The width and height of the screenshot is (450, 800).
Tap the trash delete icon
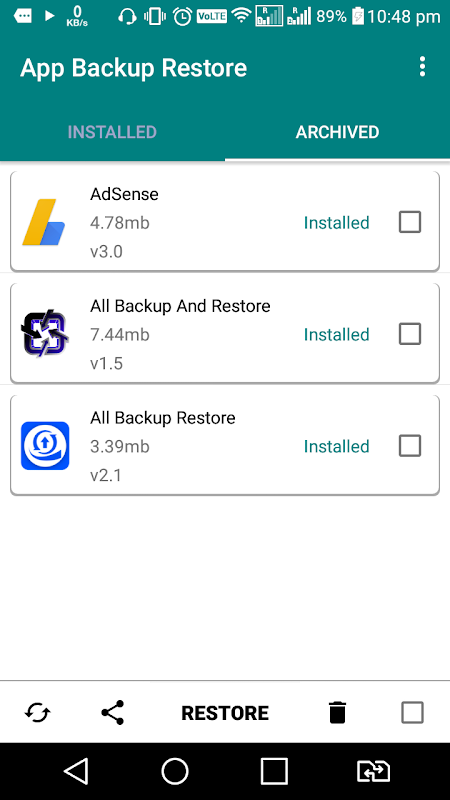[337, 713]
